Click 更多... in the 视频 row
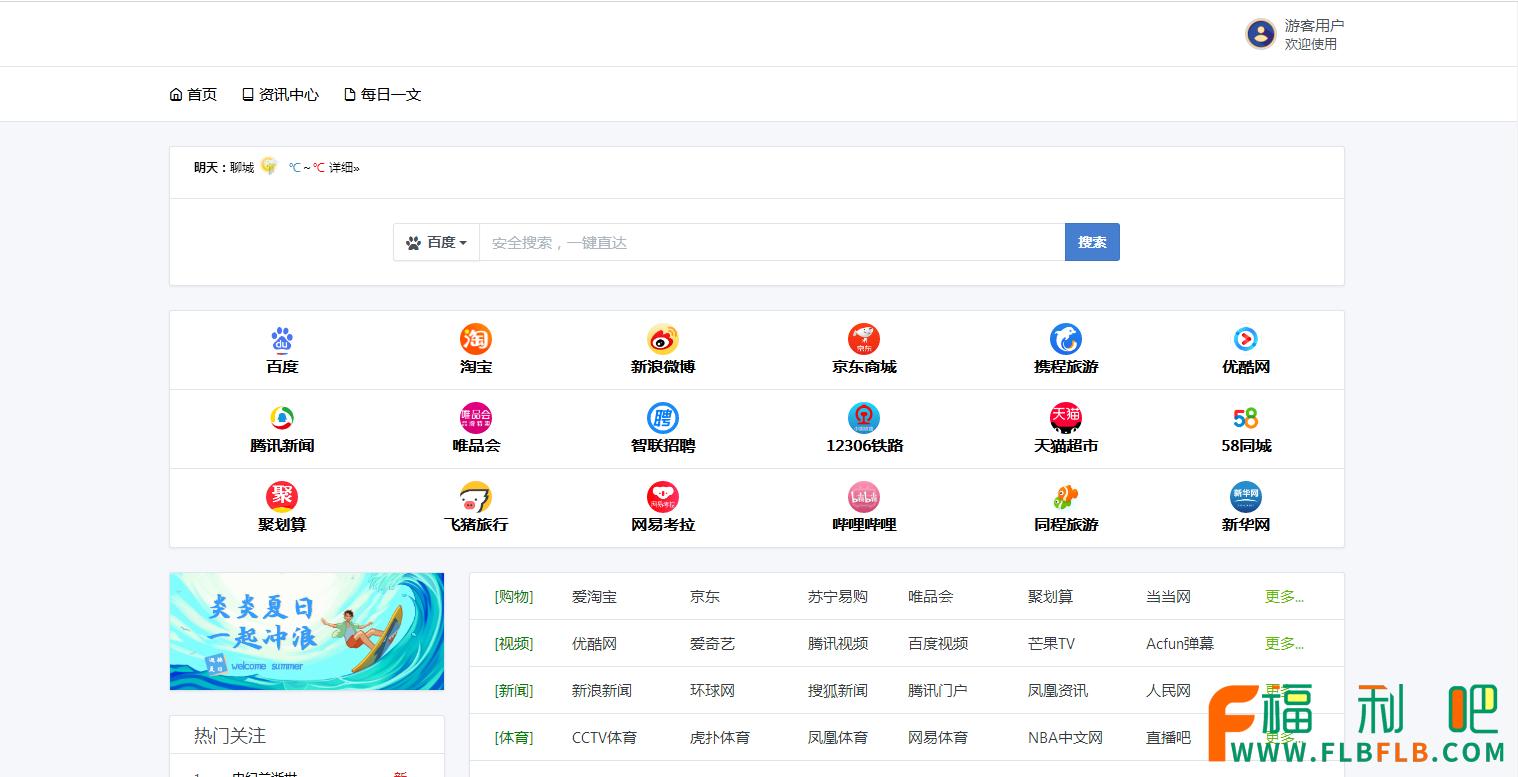 tap(1284, 644)
